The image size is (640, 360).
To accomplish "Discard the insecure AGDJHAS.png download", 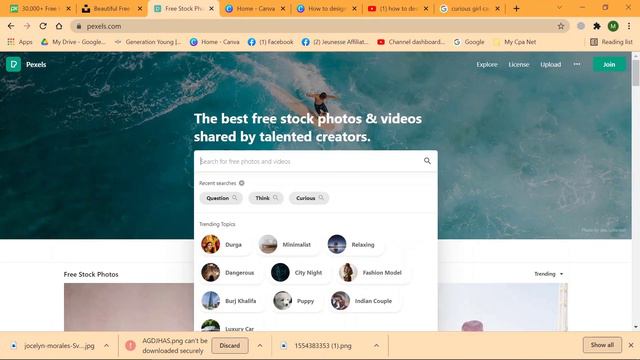I will (x=230, y=346).
